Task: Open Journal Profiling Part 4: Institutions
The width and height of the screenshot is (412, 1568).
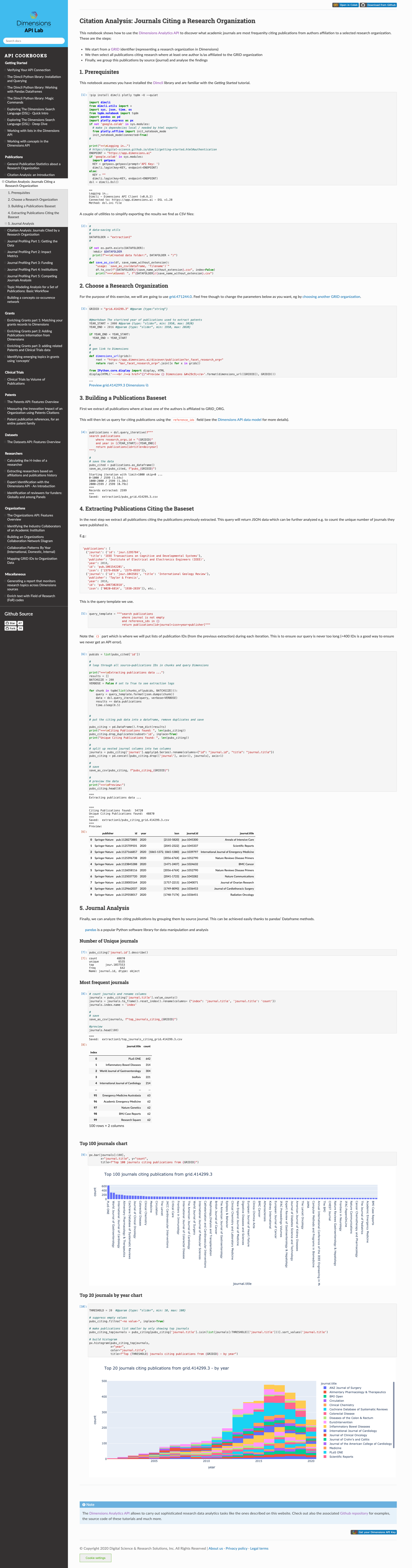Action: coord(32,270)
